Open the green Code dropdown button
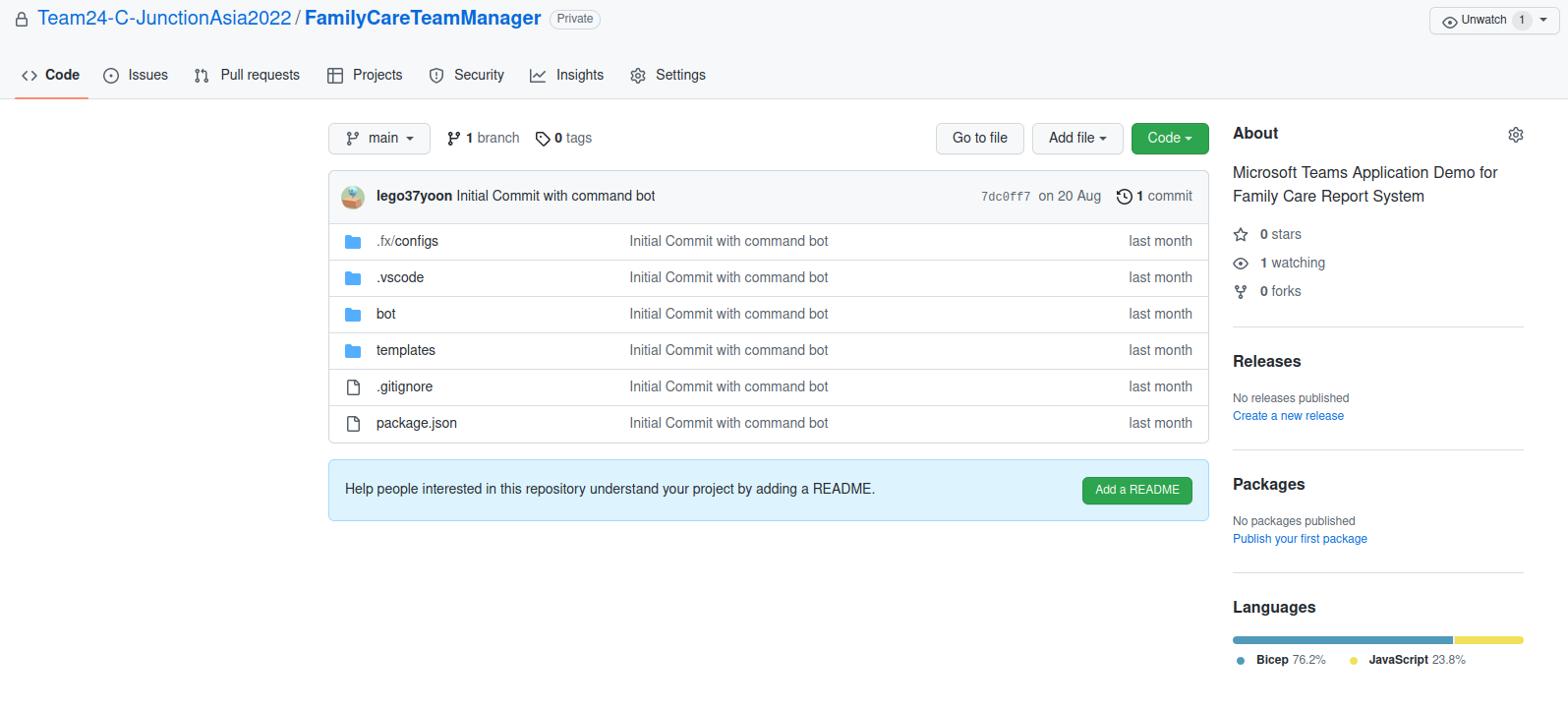The height and width of the screenshot is (711, 1568). click(x=1170, y=139)
